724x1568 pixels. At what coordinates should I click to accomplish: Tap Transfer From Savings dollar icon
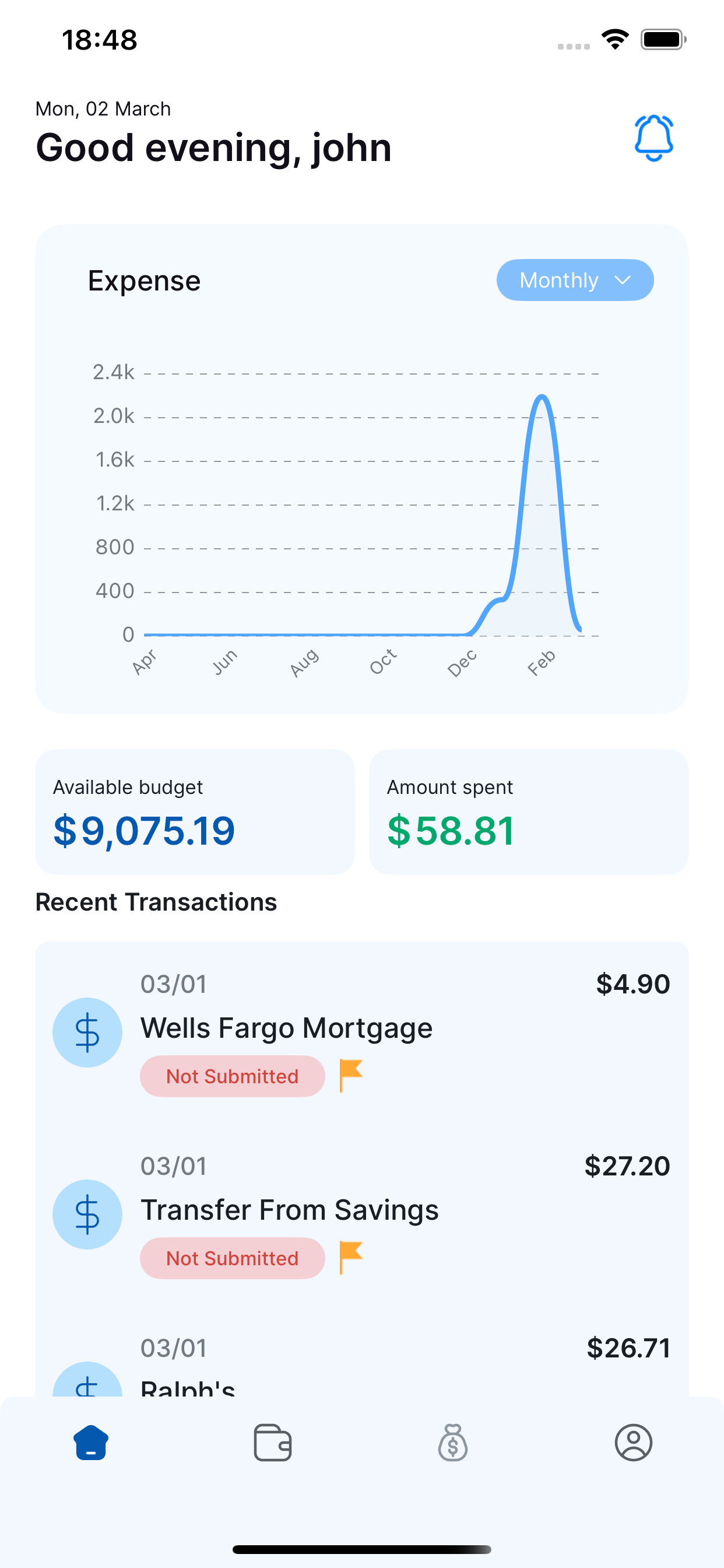[x=87, y=1214]
